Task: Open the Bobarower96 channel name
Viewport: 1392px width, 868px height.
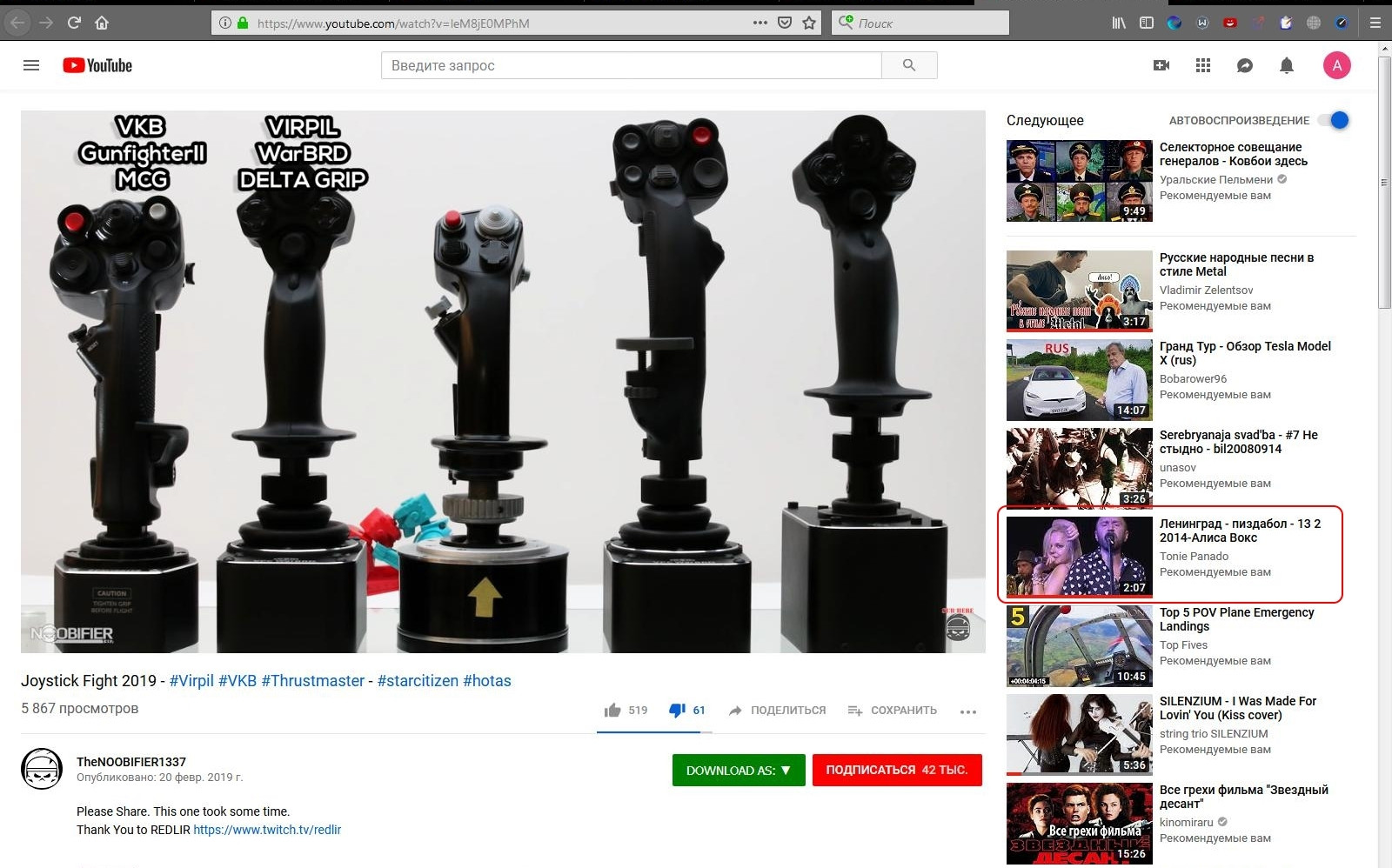Action: coord(1194,379)
